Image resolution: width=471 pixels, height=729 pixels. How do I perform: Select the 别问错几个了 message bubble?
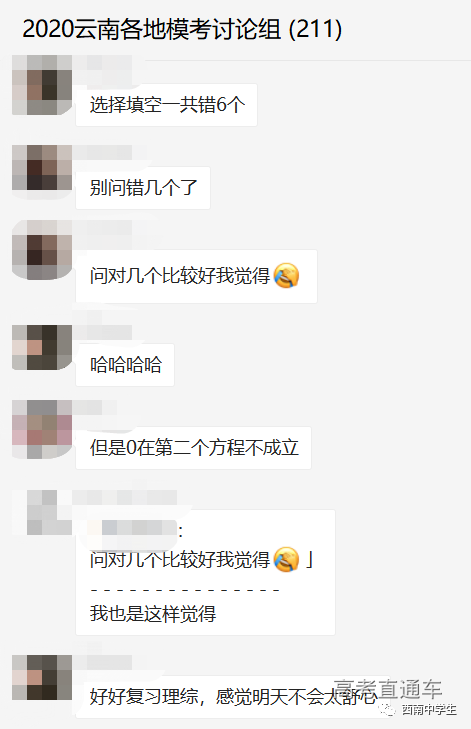[x=143, y=188]
